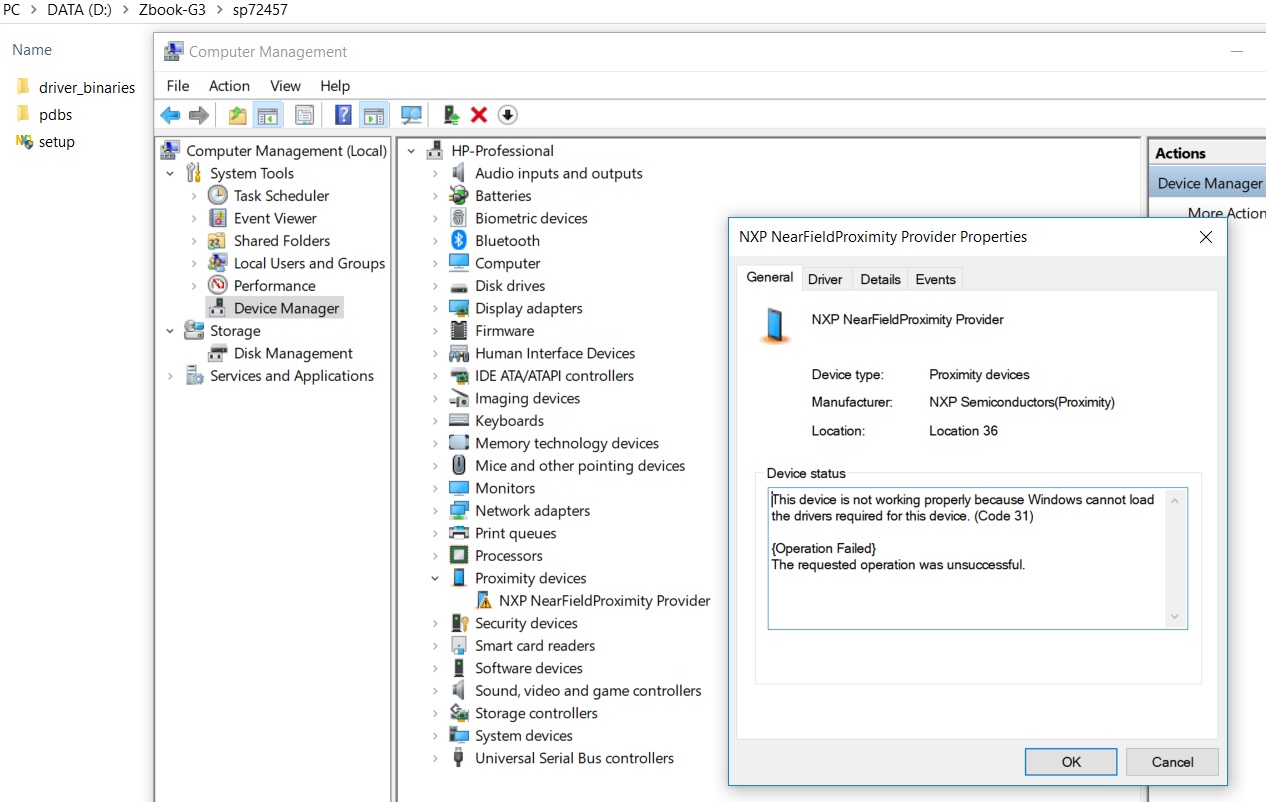Expand Services and Applications node
Viewport: 1266px width, 802px height.
170,376
